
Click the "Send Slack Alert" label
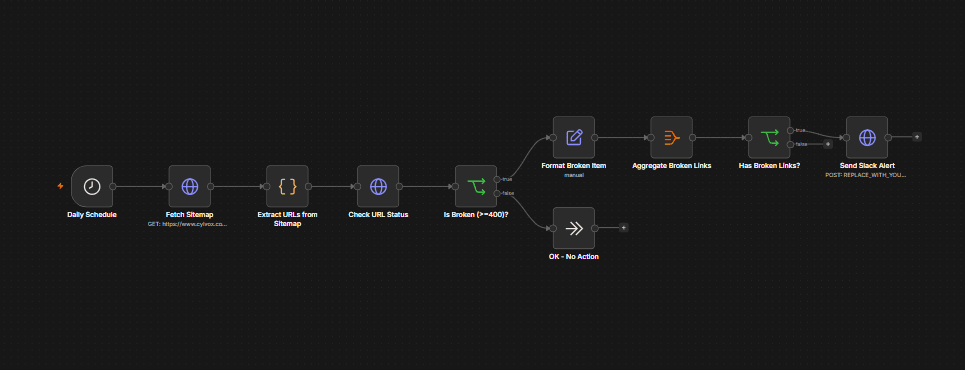[x=867, y=166]
